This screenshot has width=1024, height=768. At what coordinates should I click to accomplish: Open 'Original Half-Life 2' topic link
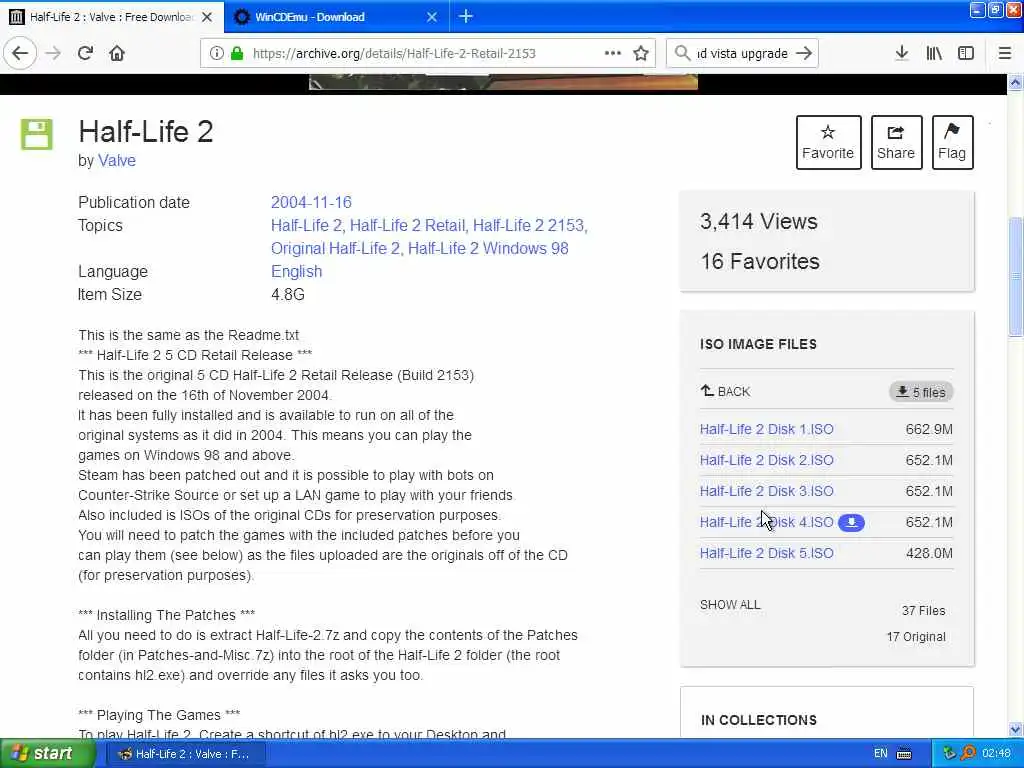click(336, 248)
